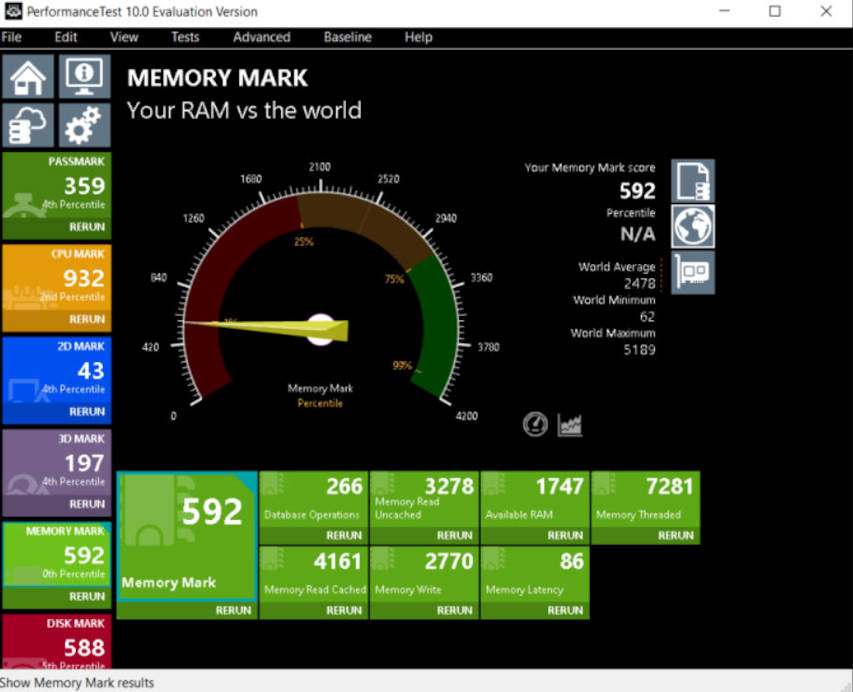Rerun the Available RAM test

[565, 535]
